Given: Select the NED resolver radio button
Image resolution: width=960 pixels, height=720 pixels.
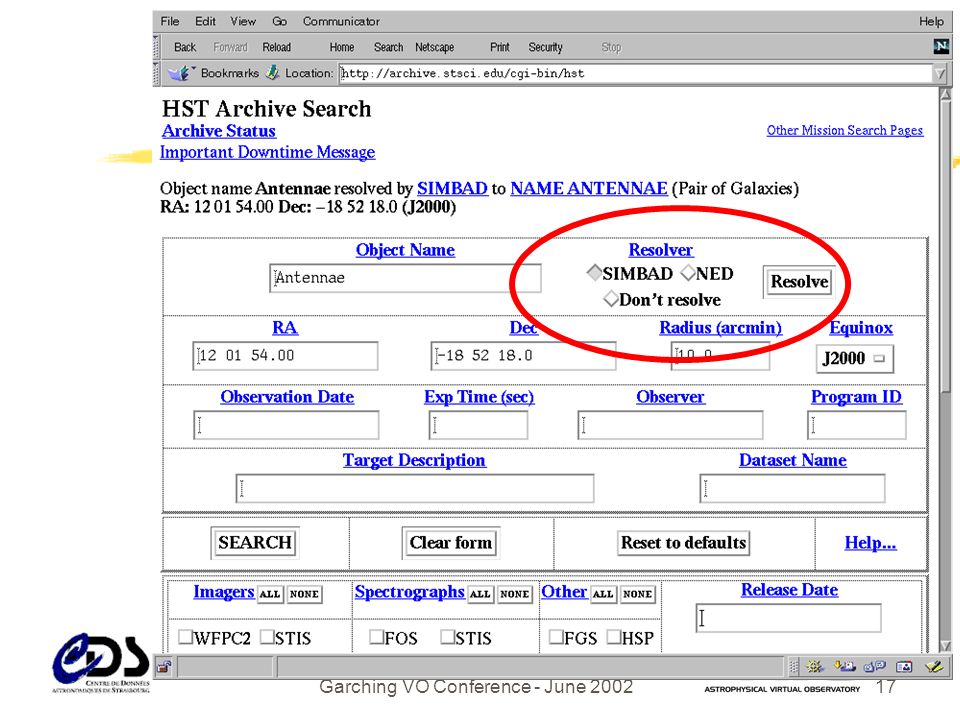Looking at the screenshot, I should (688, 273).
